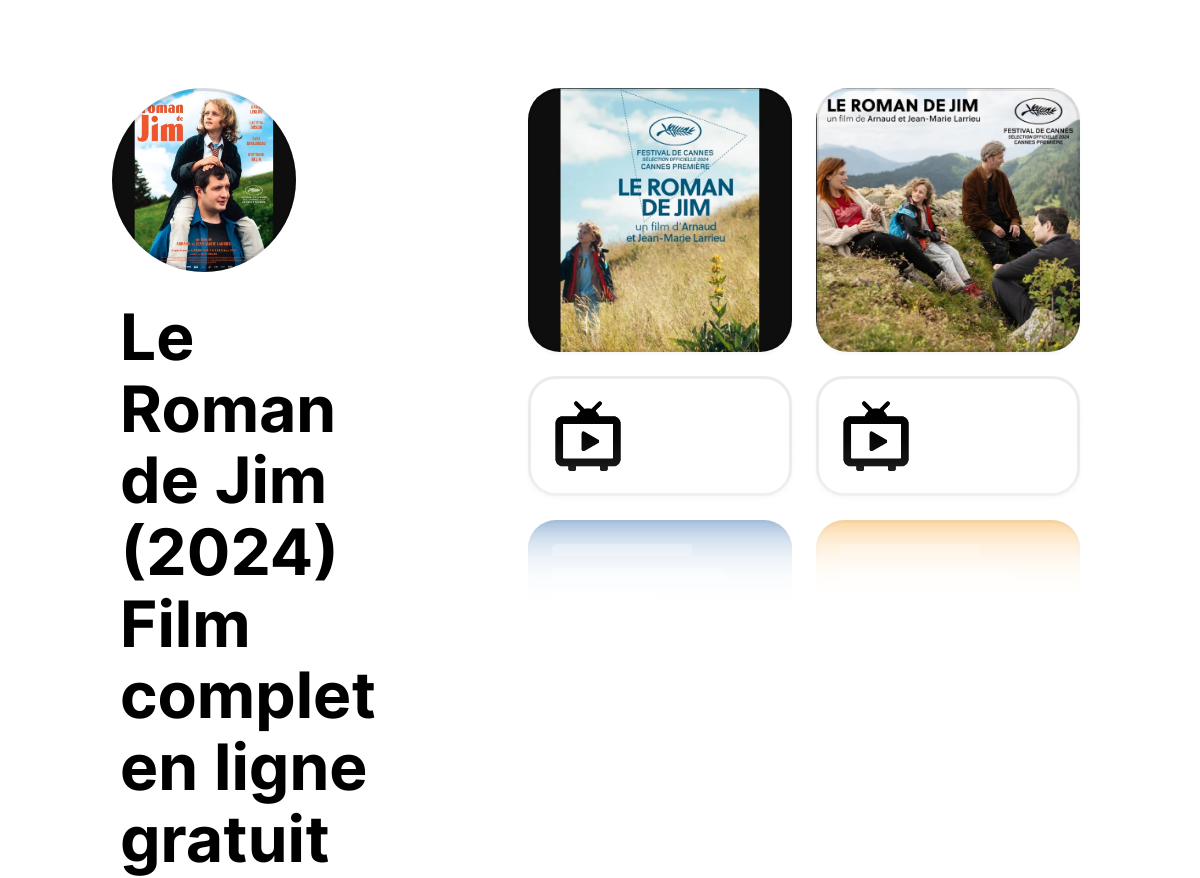1200x878 pixels.
Task: Click the (2024) text in heading
Action: pos(228,553)
